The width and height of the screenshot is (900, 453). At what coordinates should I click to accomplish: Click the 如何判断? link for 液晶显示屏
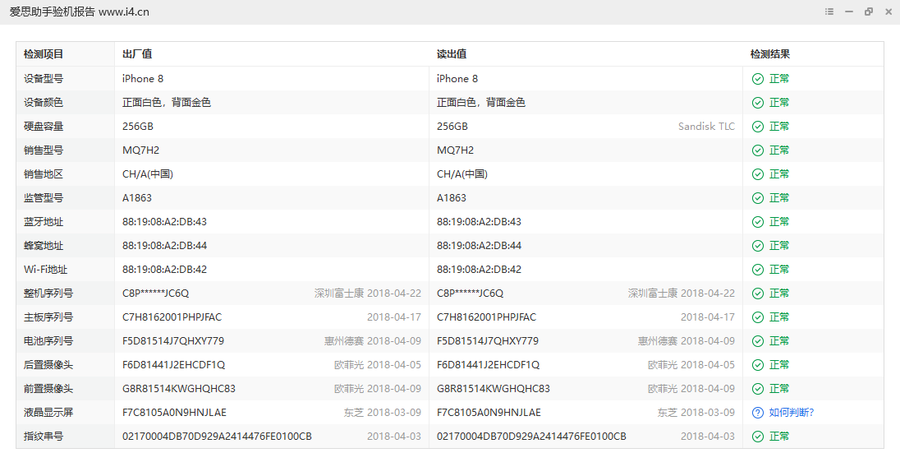pyautogui.click(x=792, y=412)
